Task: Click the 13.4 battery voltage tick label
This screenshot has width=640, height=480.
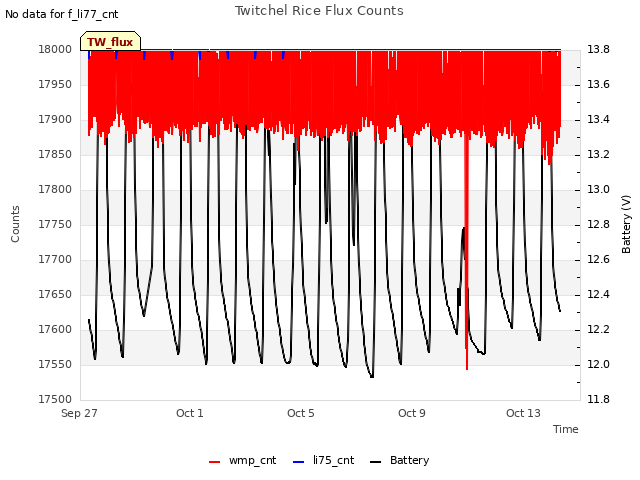Action: (598, 120)
